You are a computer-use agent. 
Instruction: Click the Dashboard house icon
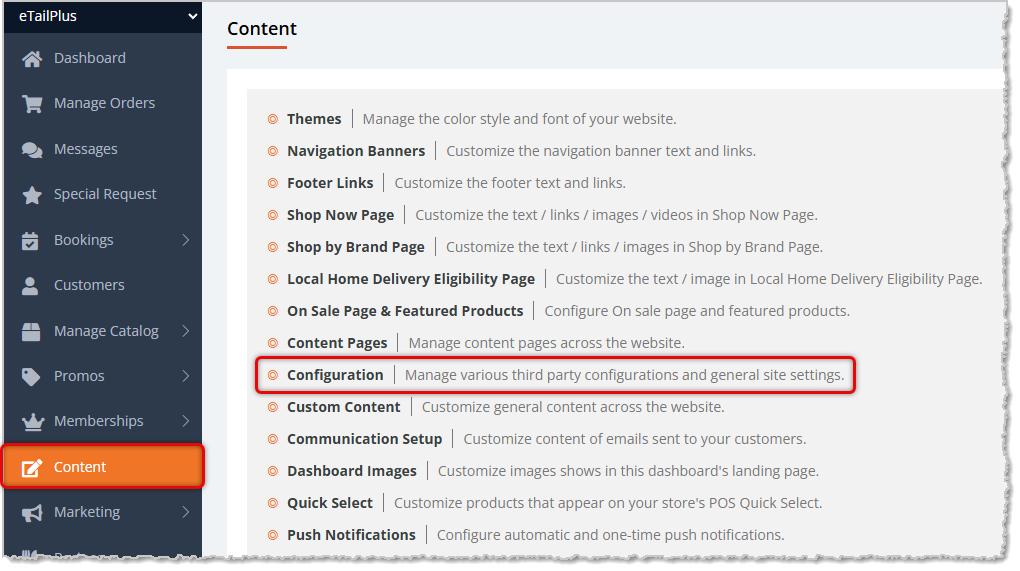coord(31,59)
